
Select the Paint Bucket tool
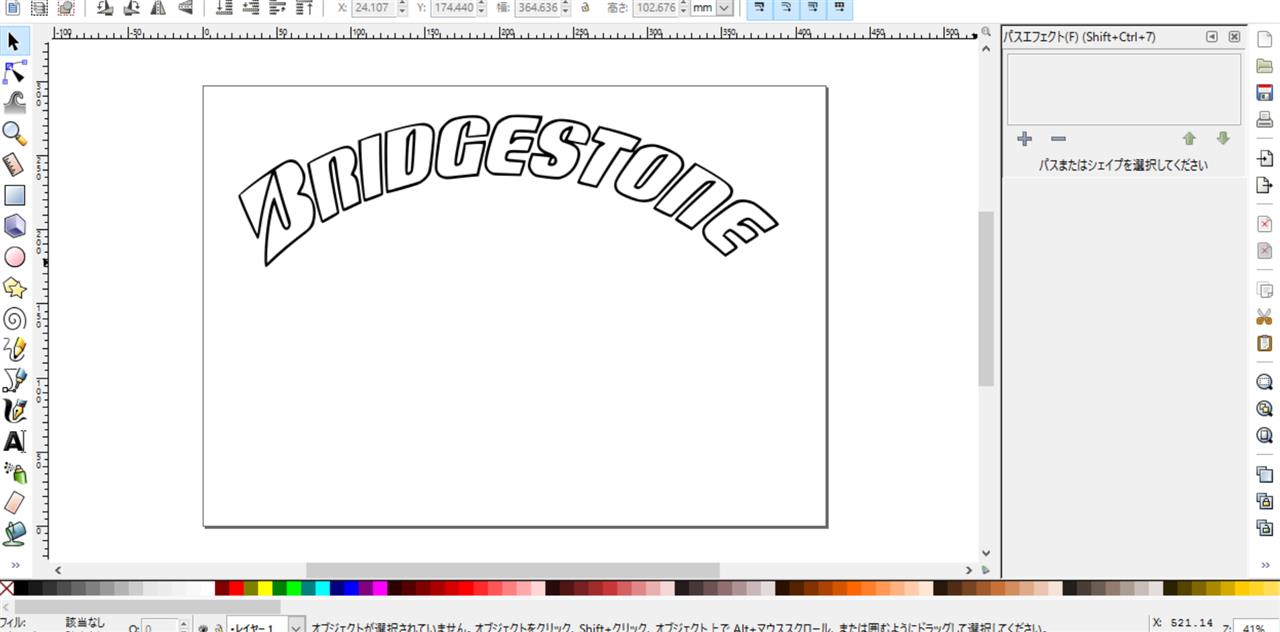[14, 533]
